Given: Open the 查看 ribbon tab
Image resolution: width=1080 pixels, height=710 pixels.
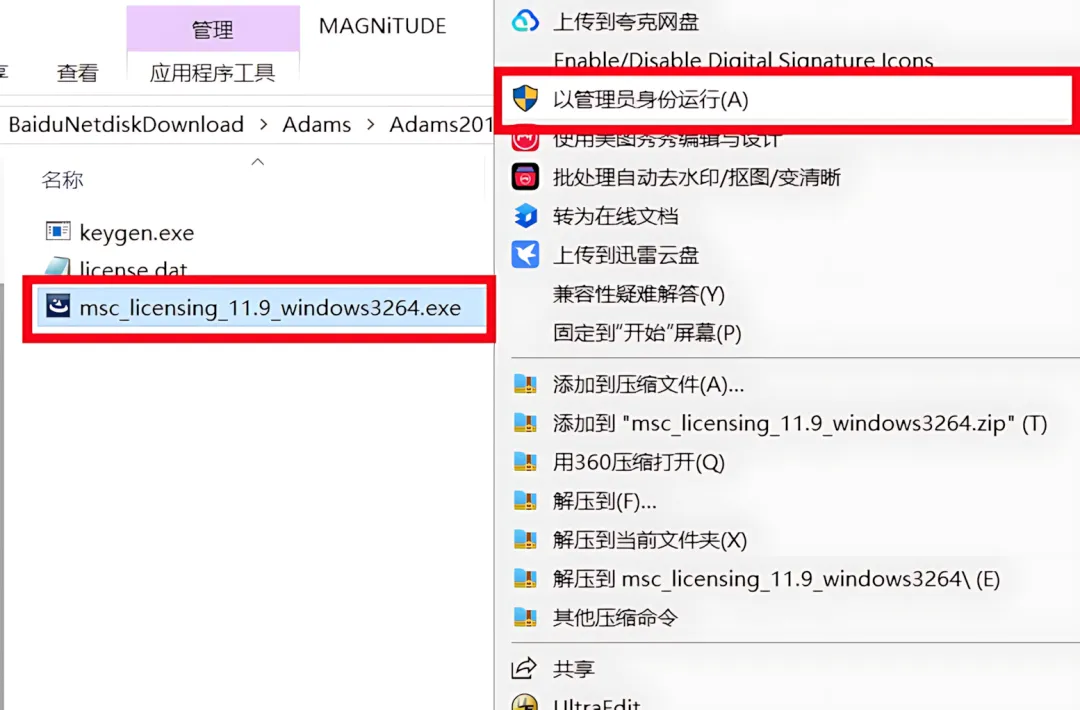Looking at the screenshot, I should [x=78, y=72].
